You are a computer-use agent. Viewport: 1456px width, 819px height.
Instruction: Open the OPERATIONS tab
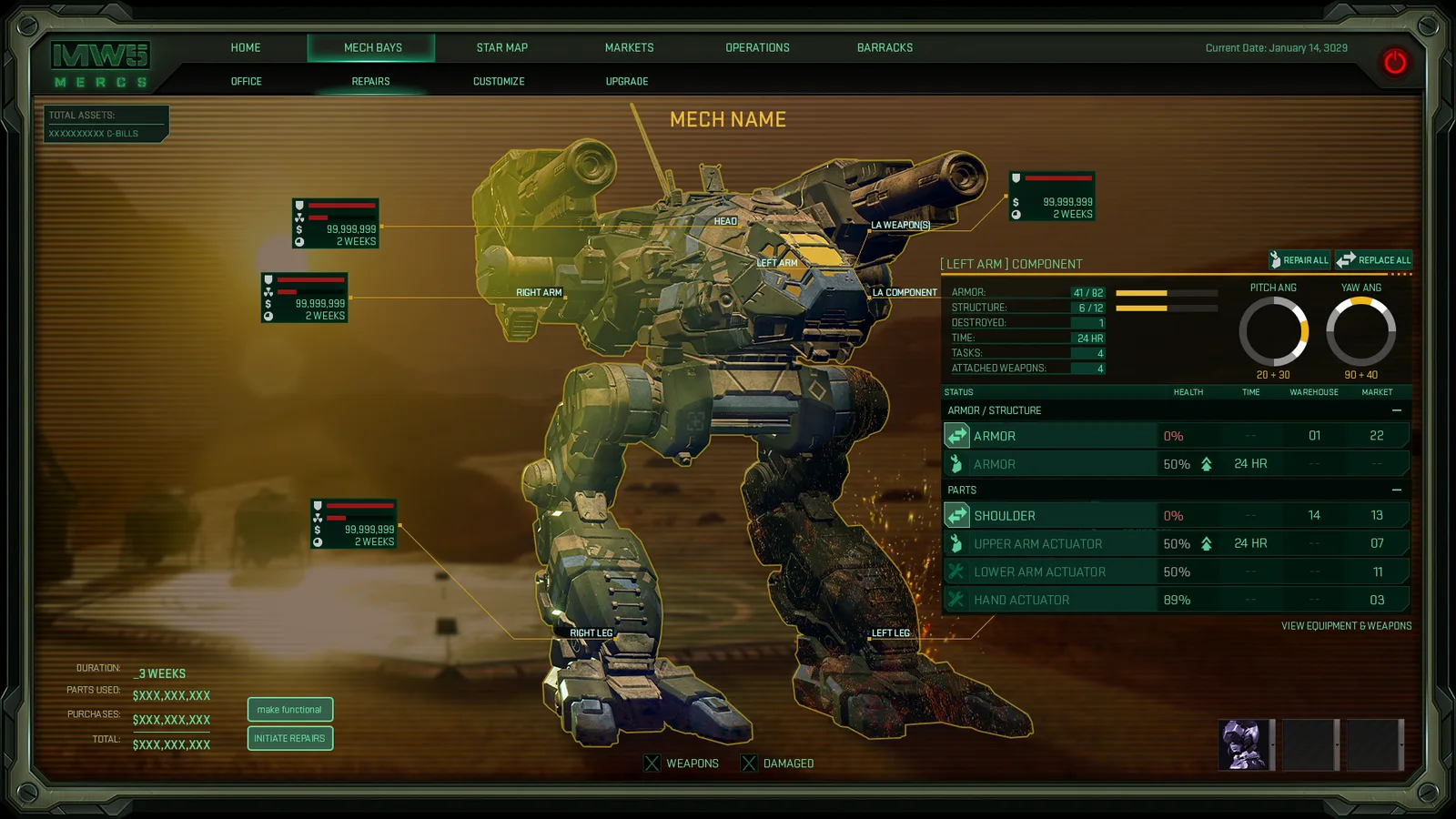click(x=757, y=47)
